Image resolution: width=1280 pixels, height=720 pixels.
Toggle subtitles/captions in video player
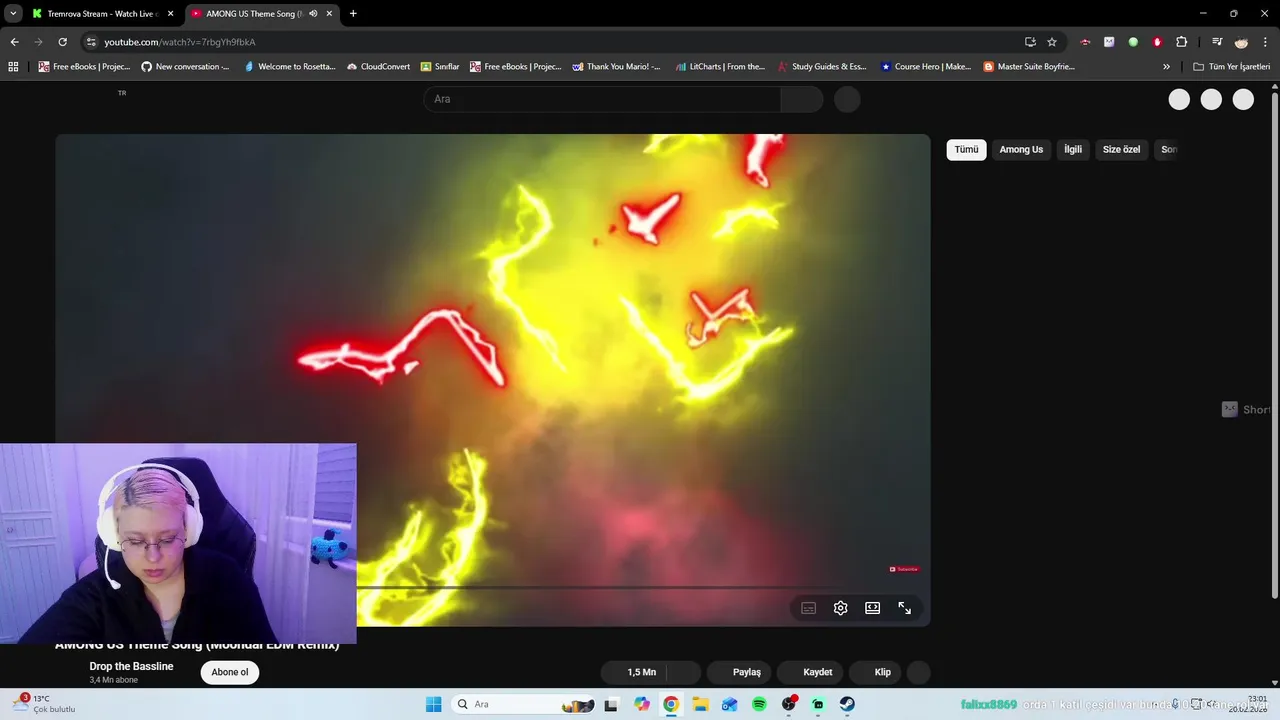(x=808, y=608)
